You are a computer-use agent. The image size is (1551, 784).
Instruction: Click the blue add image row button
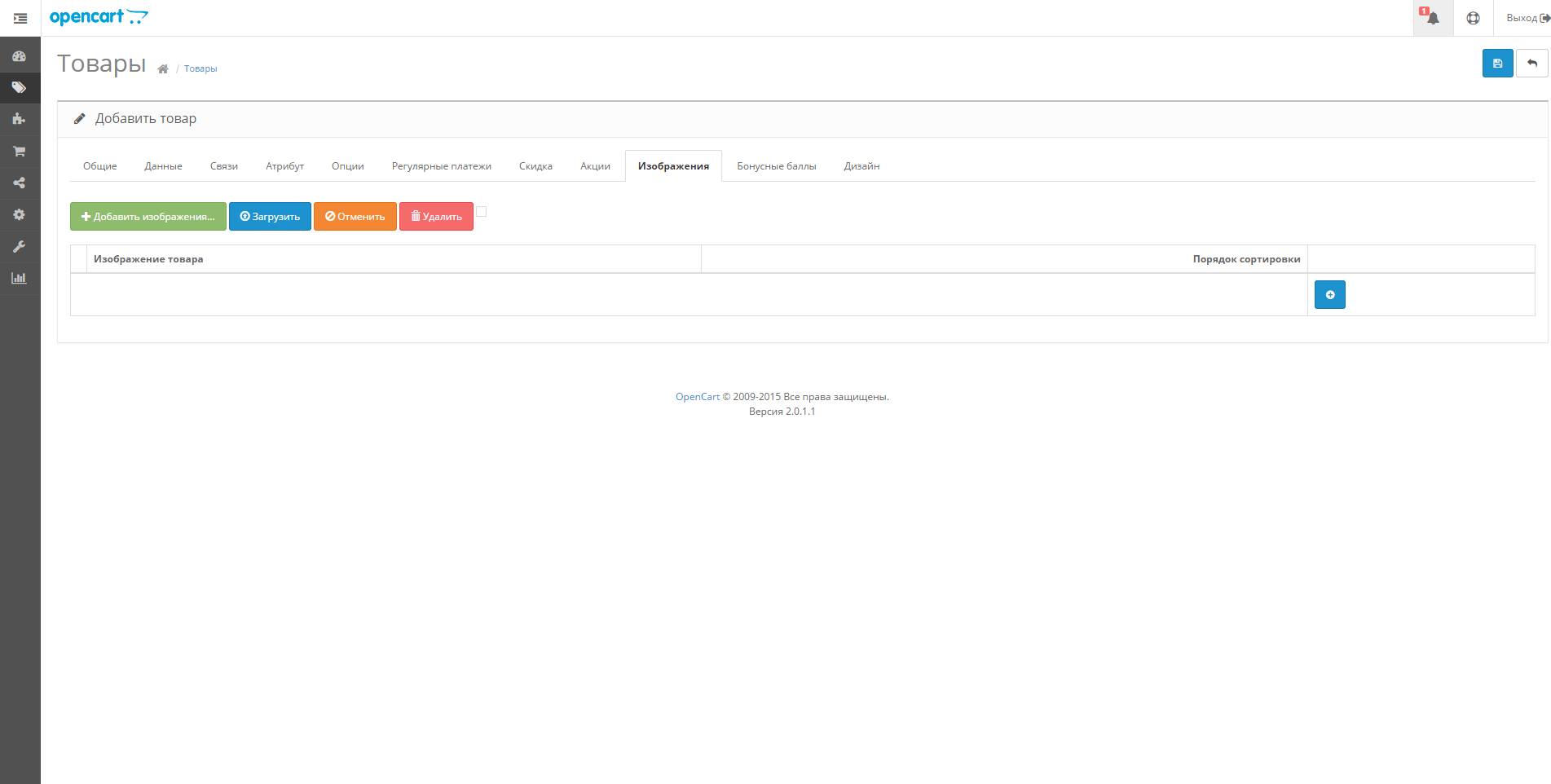(1330, 294)
